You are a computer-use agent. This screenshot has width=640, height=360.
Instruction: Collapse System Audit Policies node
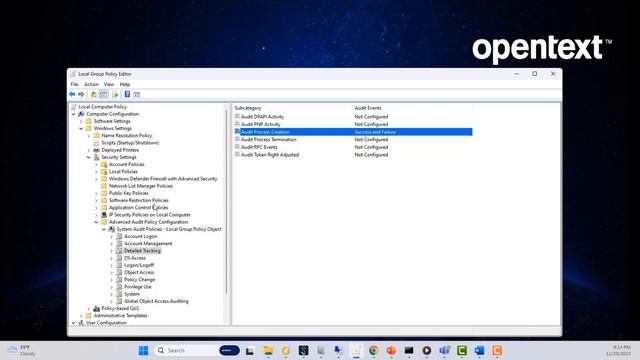(x=104, y=229)
